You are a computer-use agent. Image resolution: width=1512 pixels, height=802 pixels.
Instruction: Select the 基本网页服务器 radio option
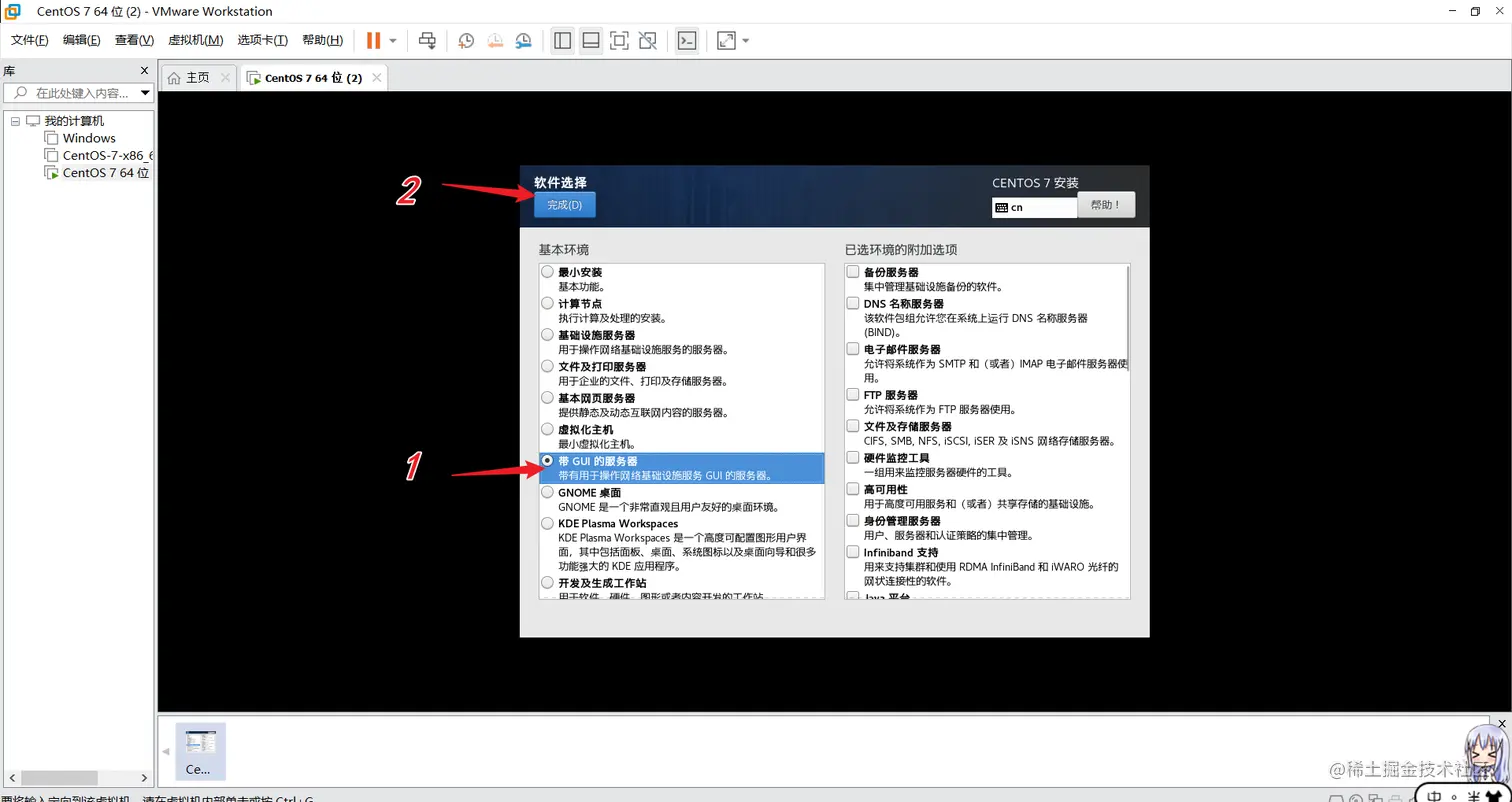pyautogui.click(x=547, y=397)
